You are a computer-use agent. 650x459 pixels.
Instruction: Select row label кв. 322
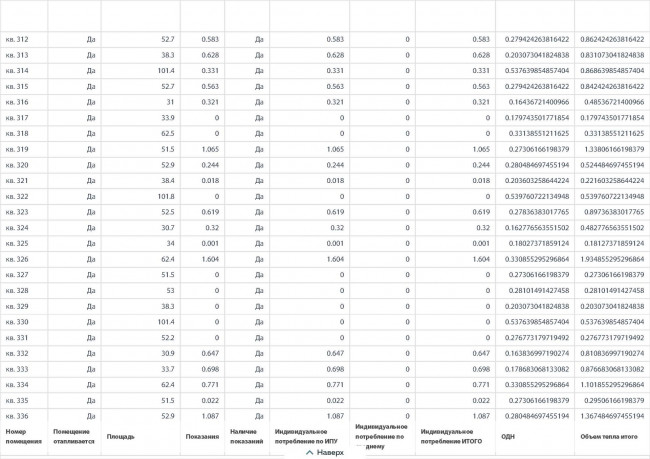pyautogui.click(x=17, y=197)
